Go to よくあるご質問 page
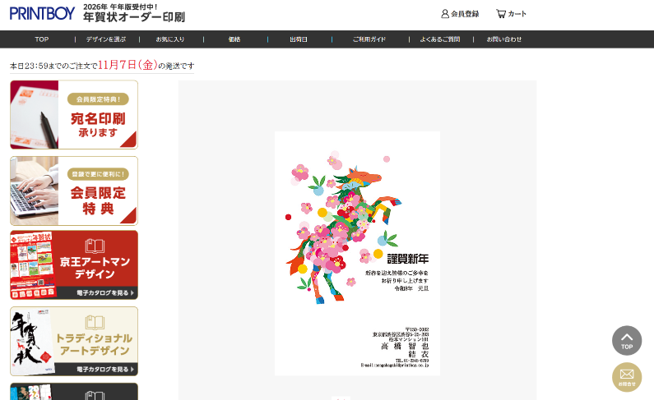654x400 pixels. click(440, 39)
